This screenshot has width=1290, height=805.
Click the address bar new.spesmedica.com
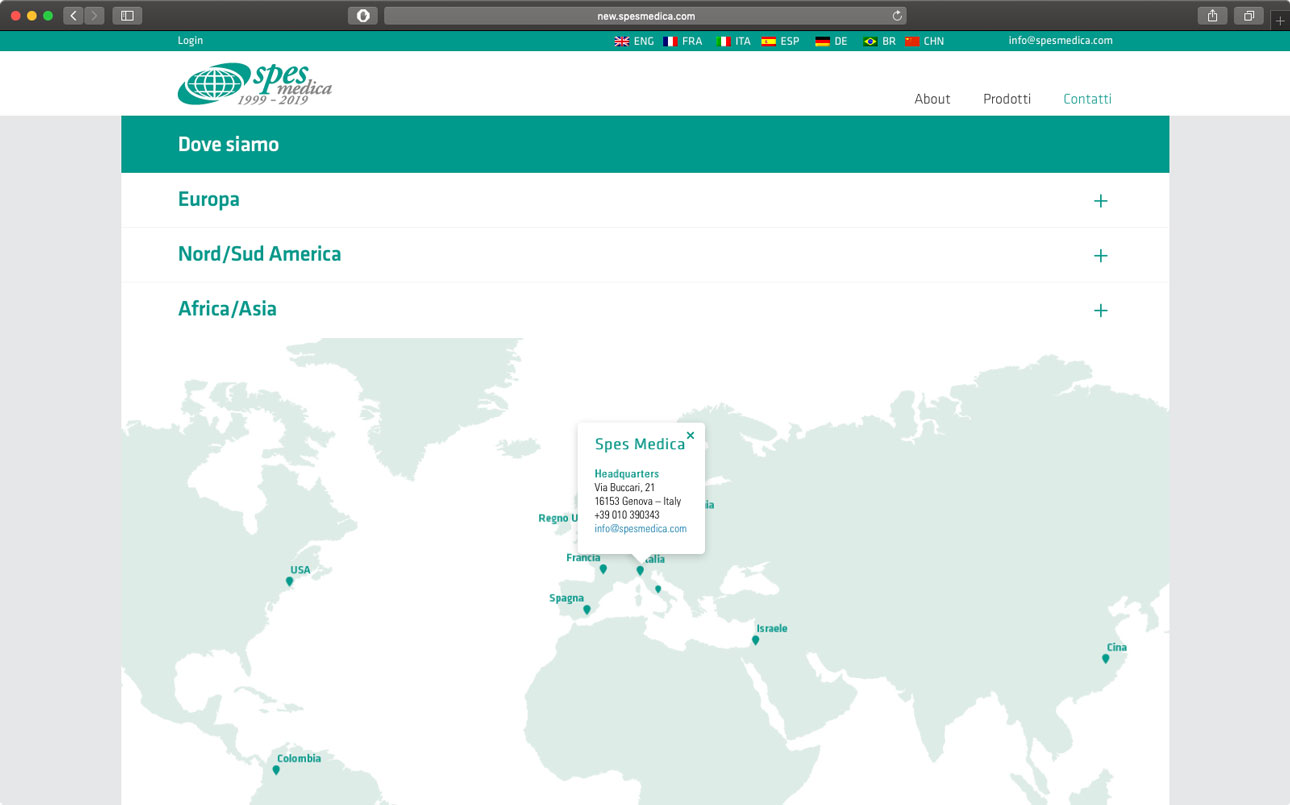pyautogui.click(x=646, y=16)
